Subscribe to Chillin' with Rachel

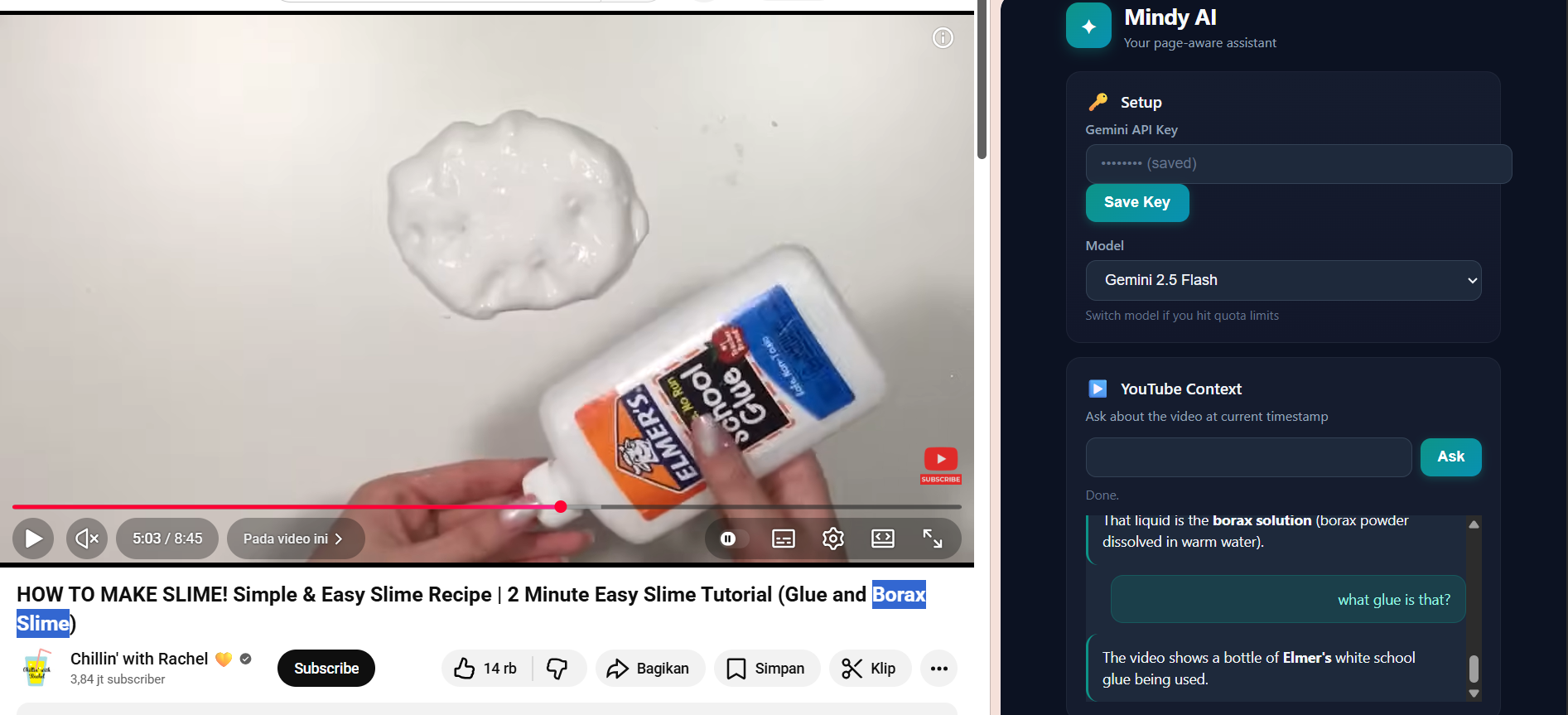pyautogui.click(x=326, y=669)
